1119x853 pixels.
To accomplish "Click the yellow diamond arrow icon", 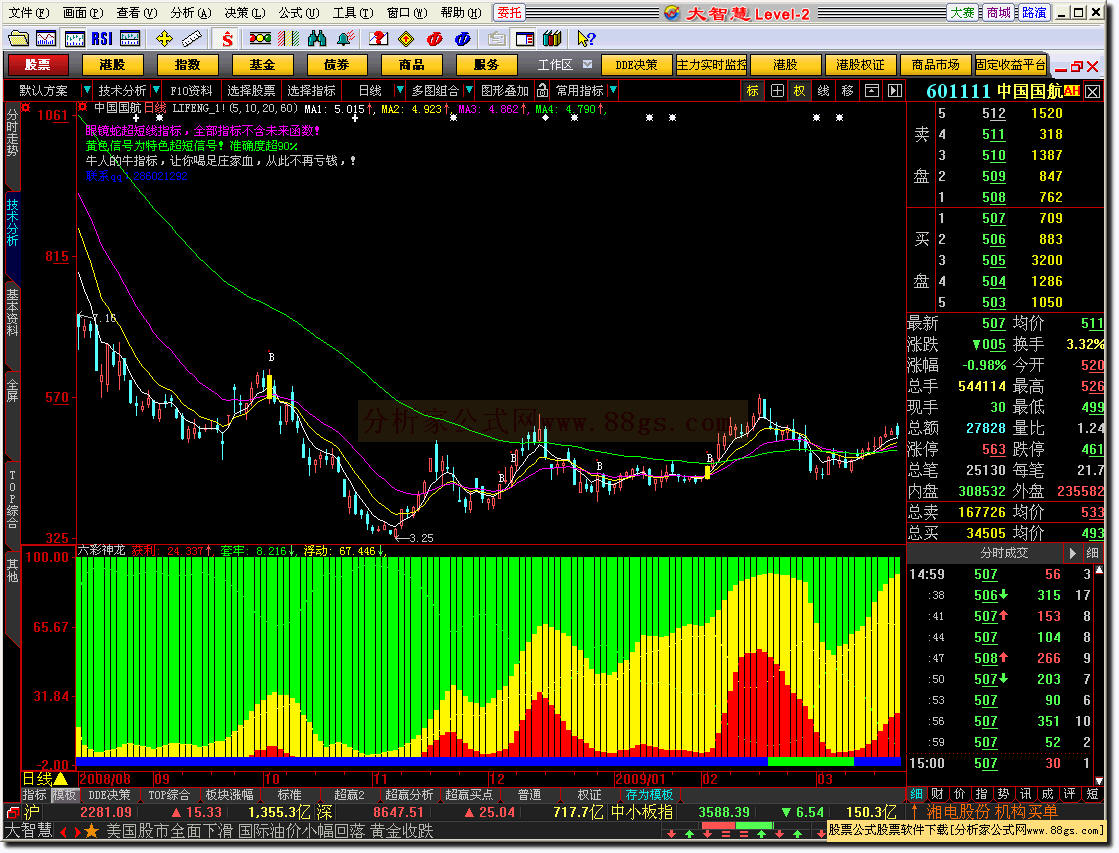I will pyautogui.click(x=406, y=39).
